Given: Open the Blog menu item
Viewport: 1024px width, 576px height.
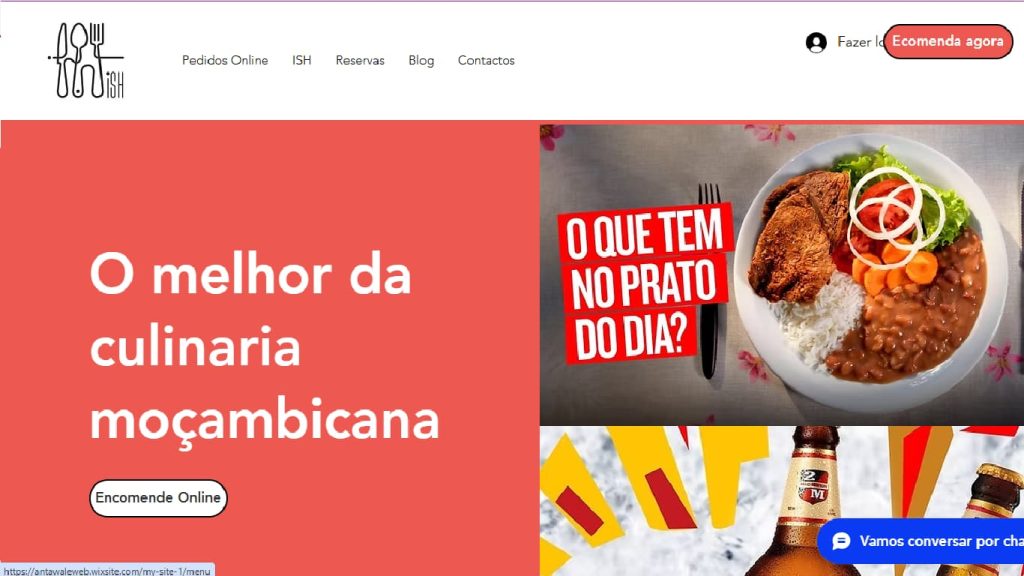Looking at the screenshot, I should coord(421,60).
